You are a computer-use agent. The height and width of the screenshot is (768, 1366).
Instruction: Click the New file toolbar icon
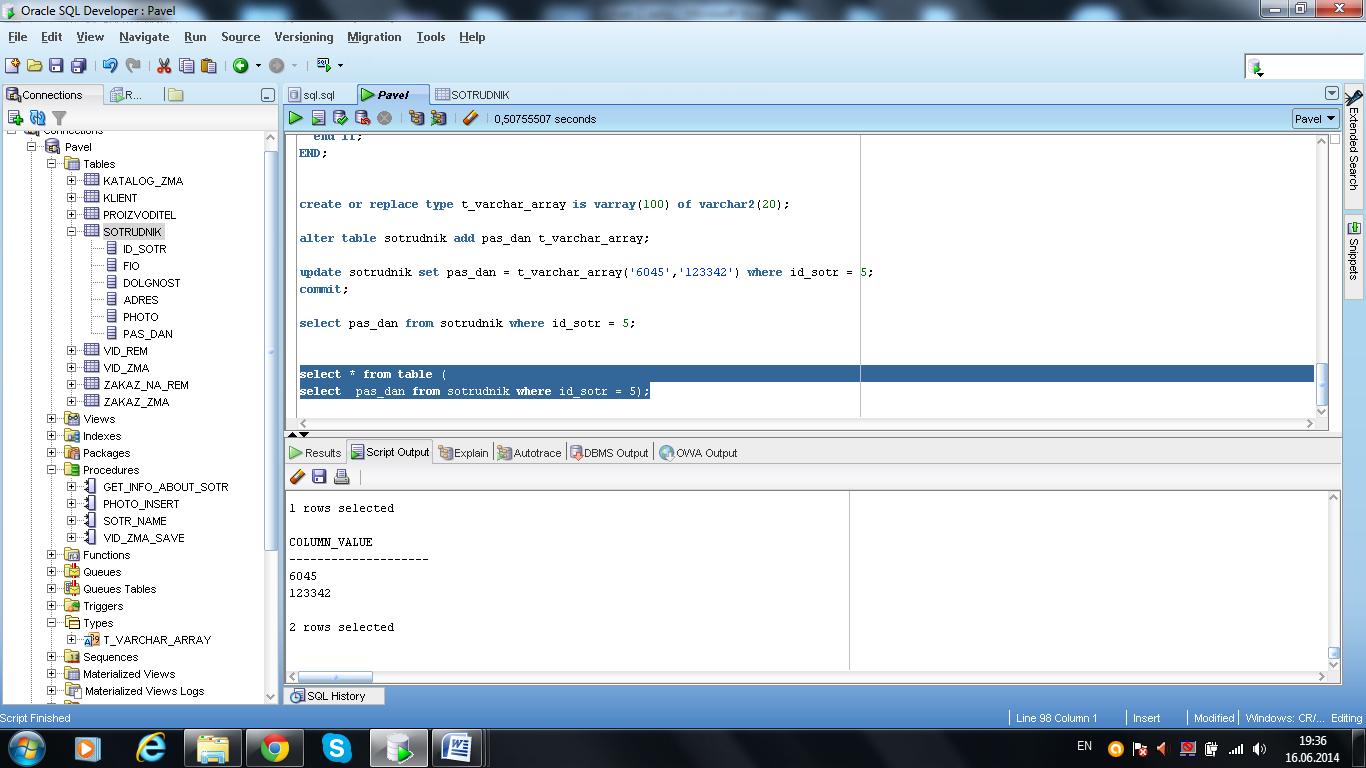click(12, 65)
